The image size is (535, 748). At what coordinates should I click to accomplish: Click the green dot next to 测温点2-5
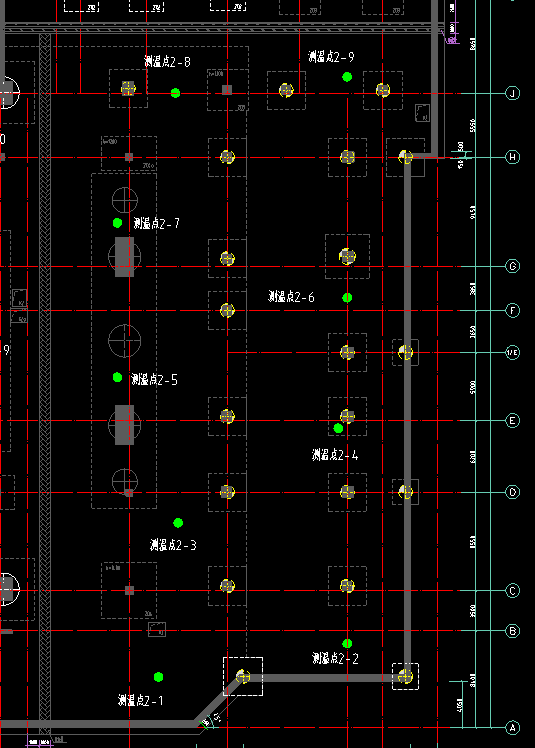[x=117, y=377]
